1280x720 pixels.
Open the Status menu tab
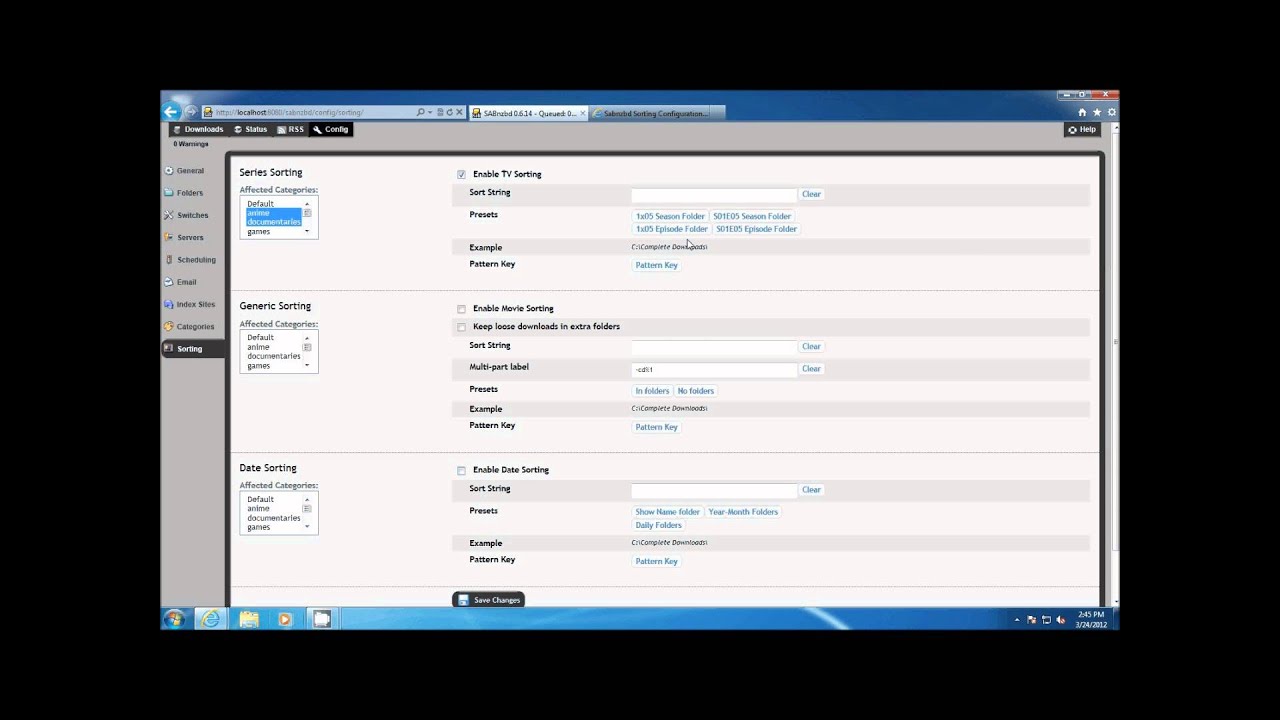250,129
